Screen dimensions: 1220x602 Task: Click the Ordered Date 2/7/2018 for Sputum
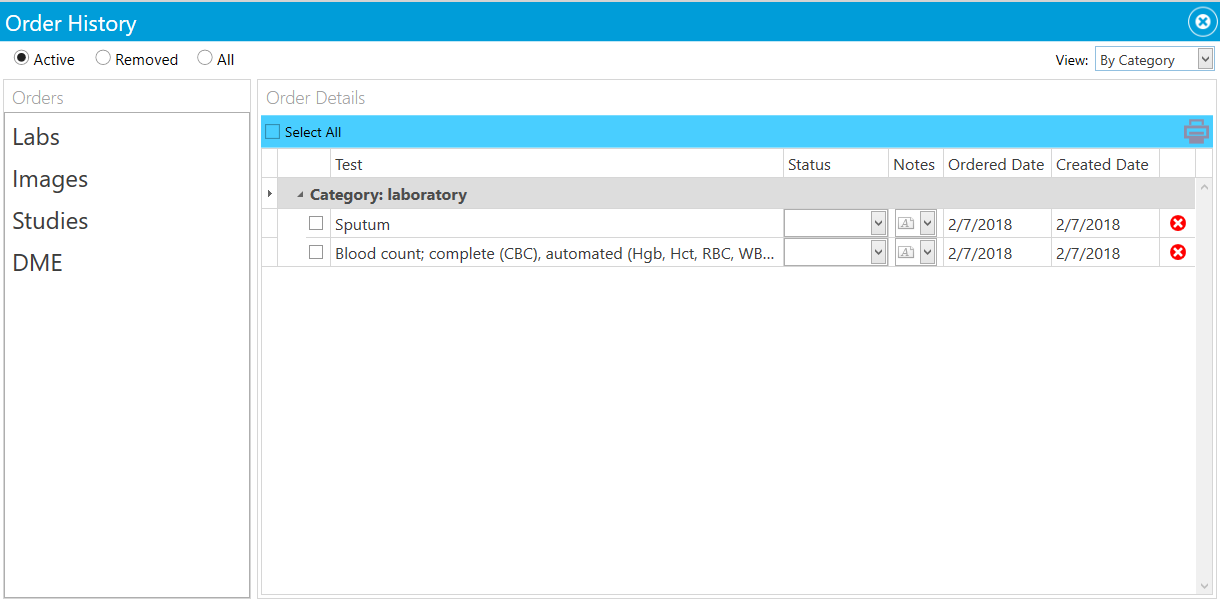click(x=980, y=224)
